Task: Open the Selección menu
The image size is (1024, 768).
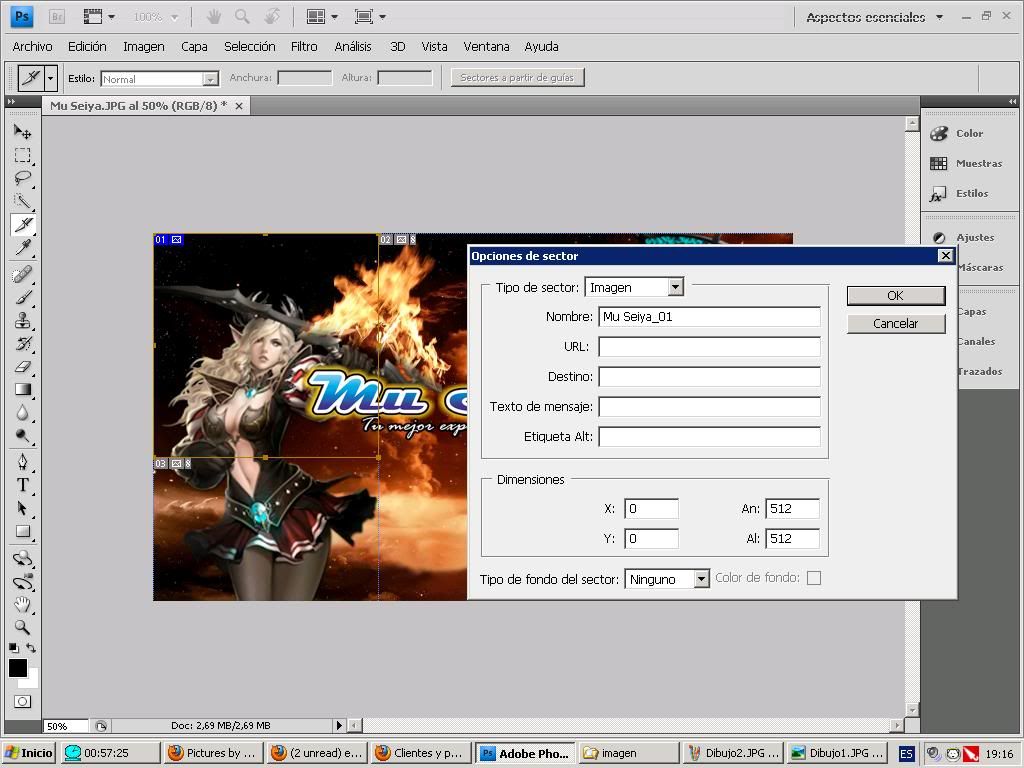Action: tap(249, 46)
